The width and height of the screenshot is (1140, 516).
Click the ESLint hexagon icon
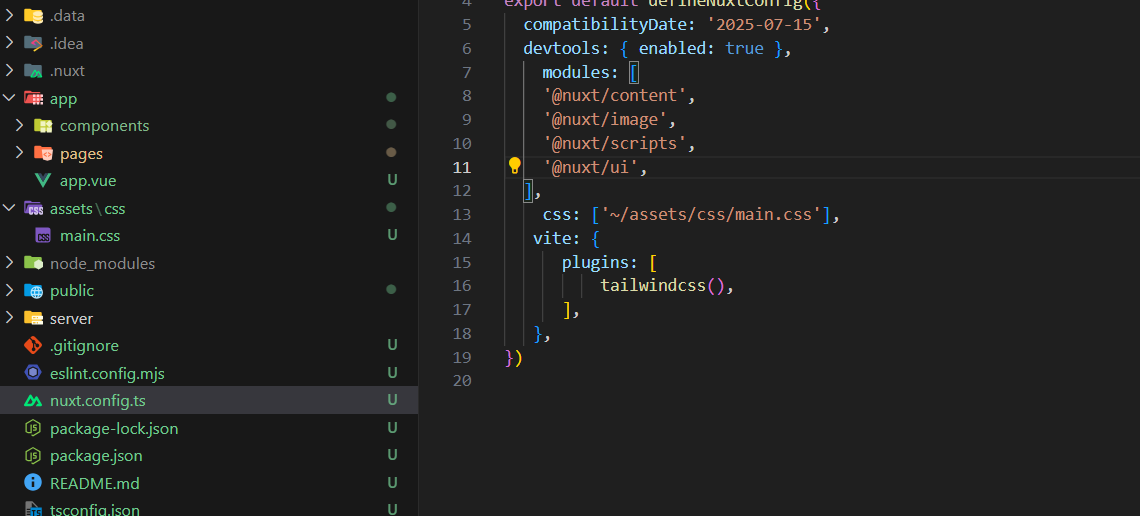pos(33,374)
